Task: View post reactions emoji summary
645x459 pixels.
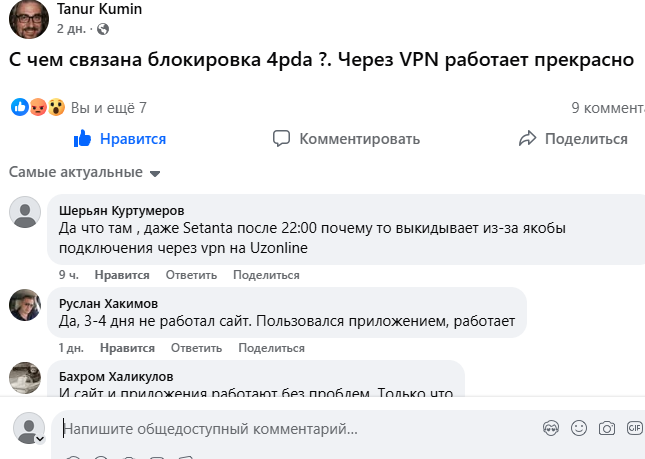Action: (x=38, y=107)
